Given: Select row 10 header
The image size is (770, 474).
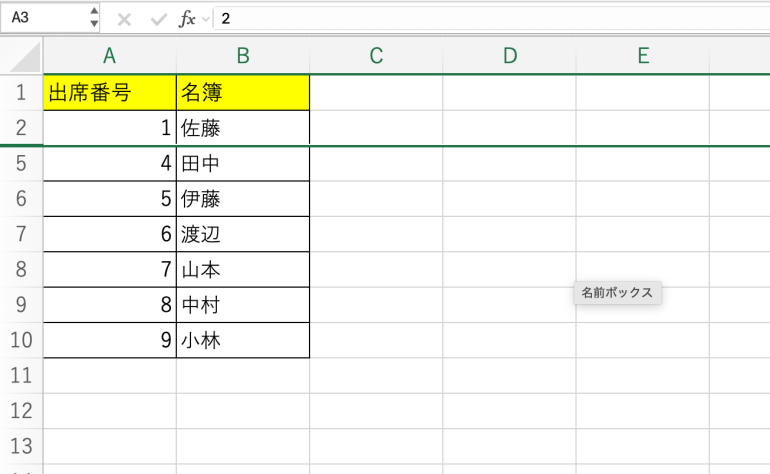Looking at the screenshot, I should pyautogui.click(x=21, y=340).
